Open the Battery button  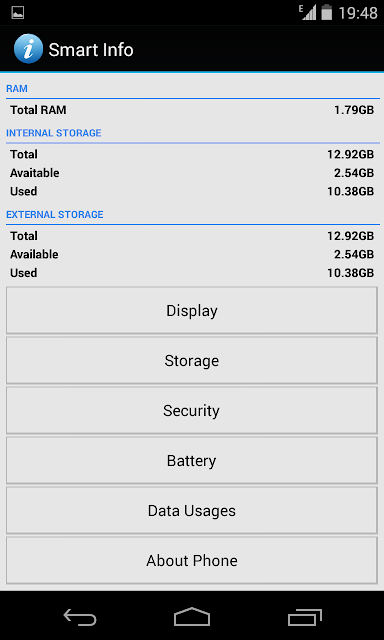pyautogui.click(x=191, y=460)
